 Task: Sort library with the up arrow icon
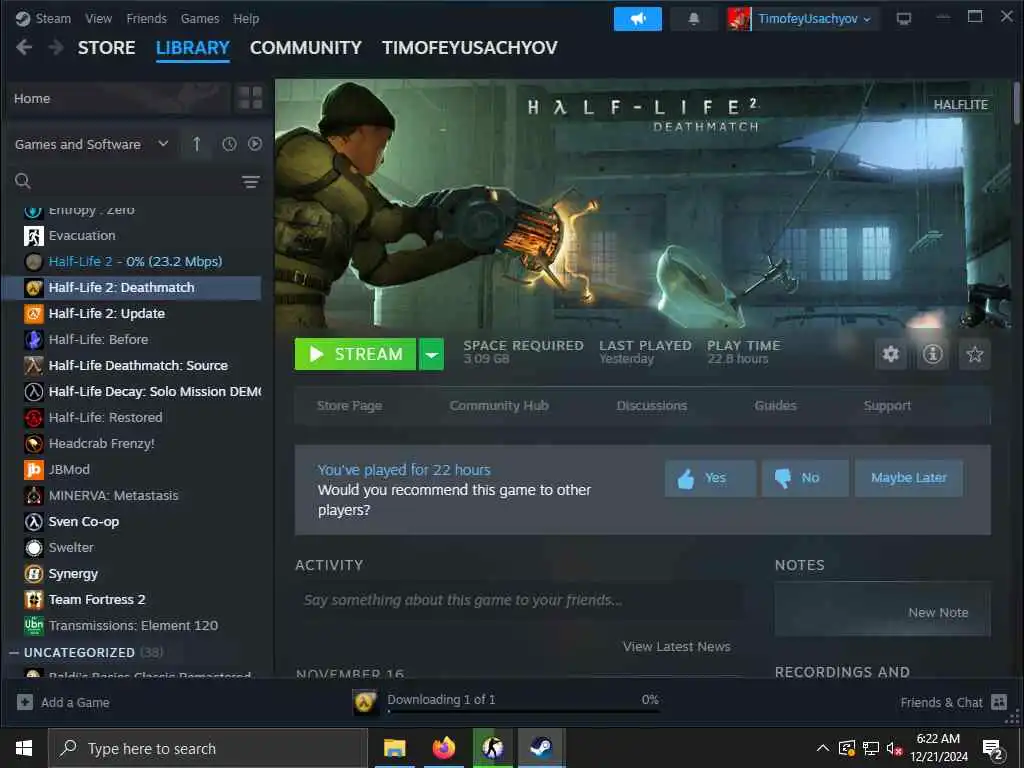197,144
